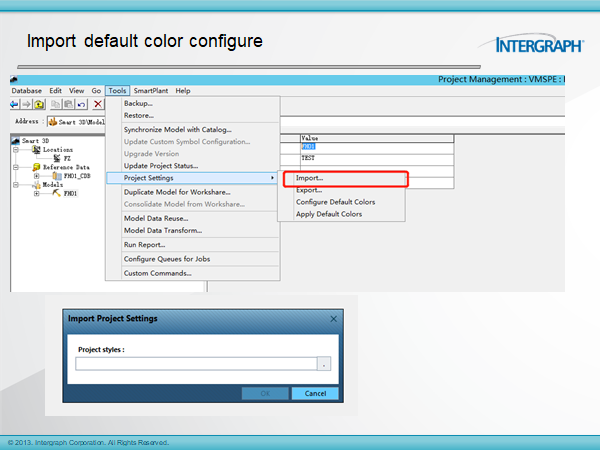600x450 pixels.
Task: Select Model Data Transform...
Action: click(192, 230)
